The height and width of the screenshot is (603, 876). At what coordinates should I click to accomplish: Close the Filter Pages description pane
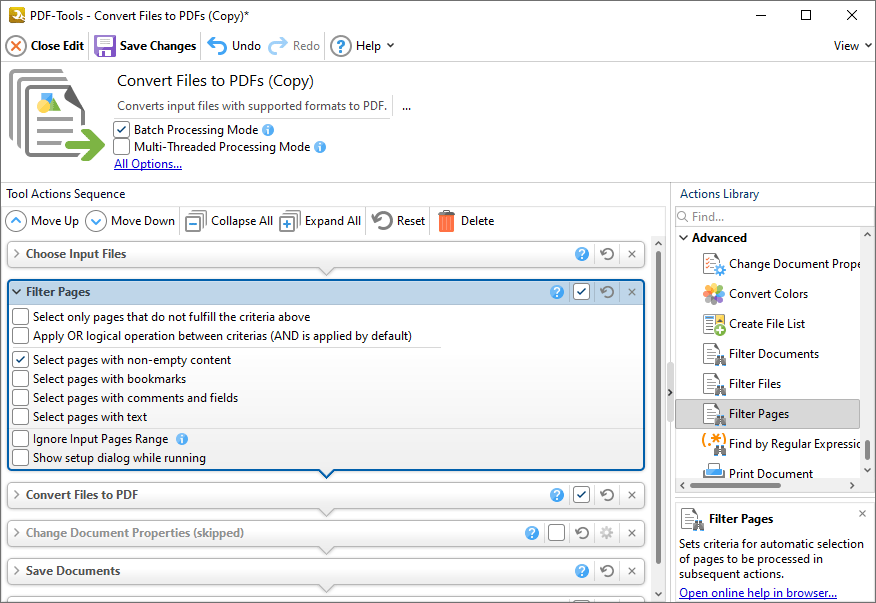(x=862, y=514)
